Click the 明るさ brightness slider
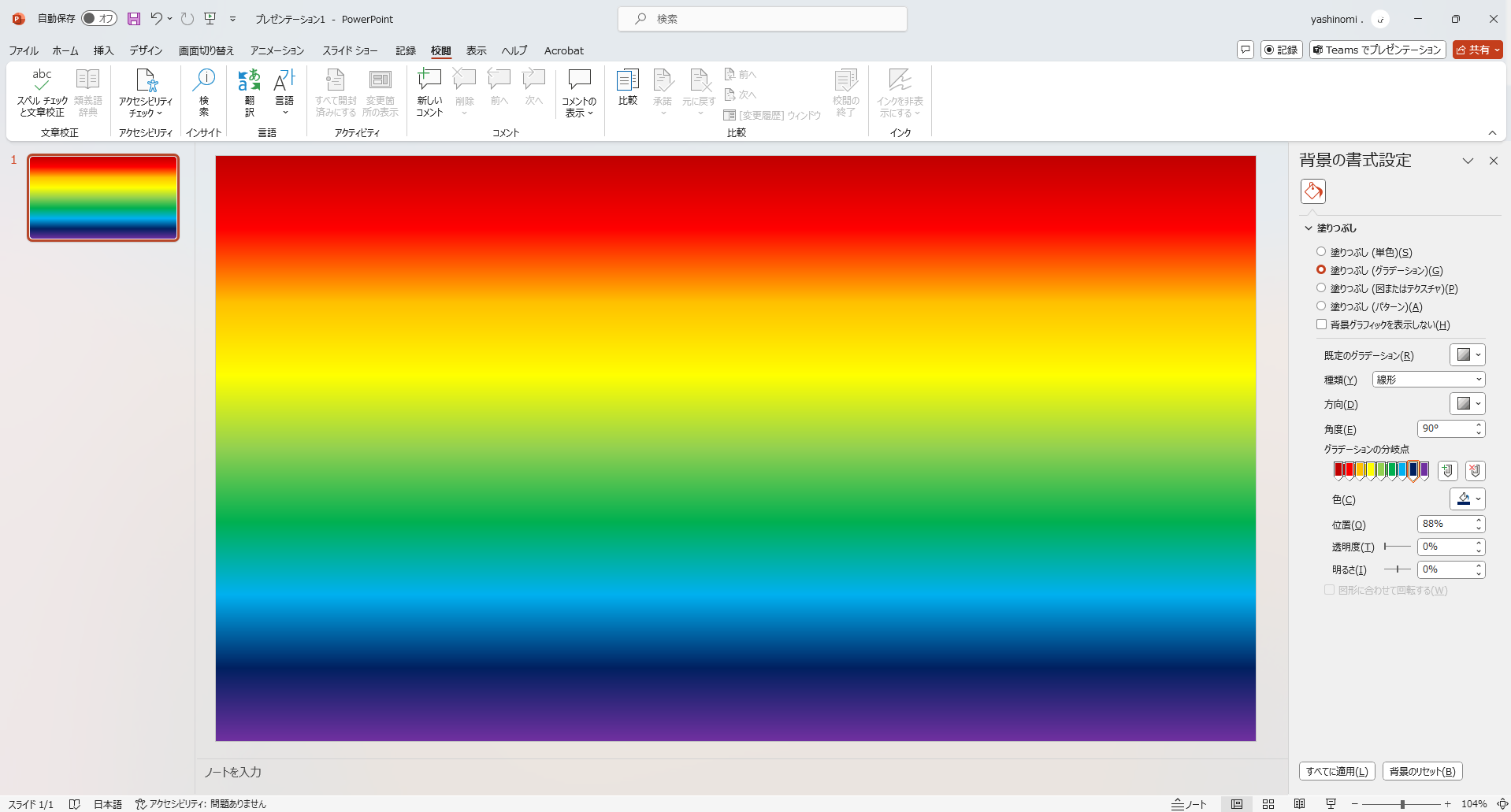The height and width of the screenshot is (812, 1511). click(1398, 569)
